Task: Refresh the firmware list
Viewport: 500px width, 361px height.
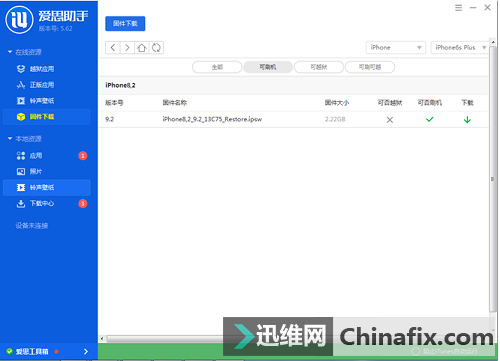Action: [156, 48]
